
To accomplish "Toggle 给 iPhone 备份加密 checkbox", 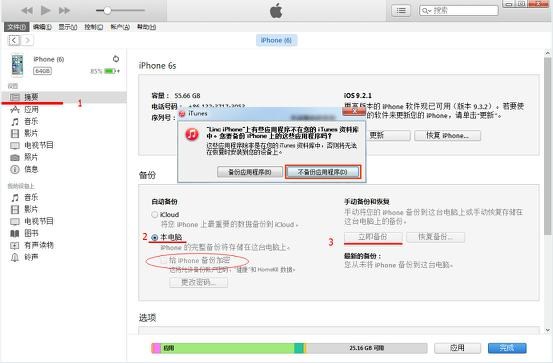I will click(164, 261).
